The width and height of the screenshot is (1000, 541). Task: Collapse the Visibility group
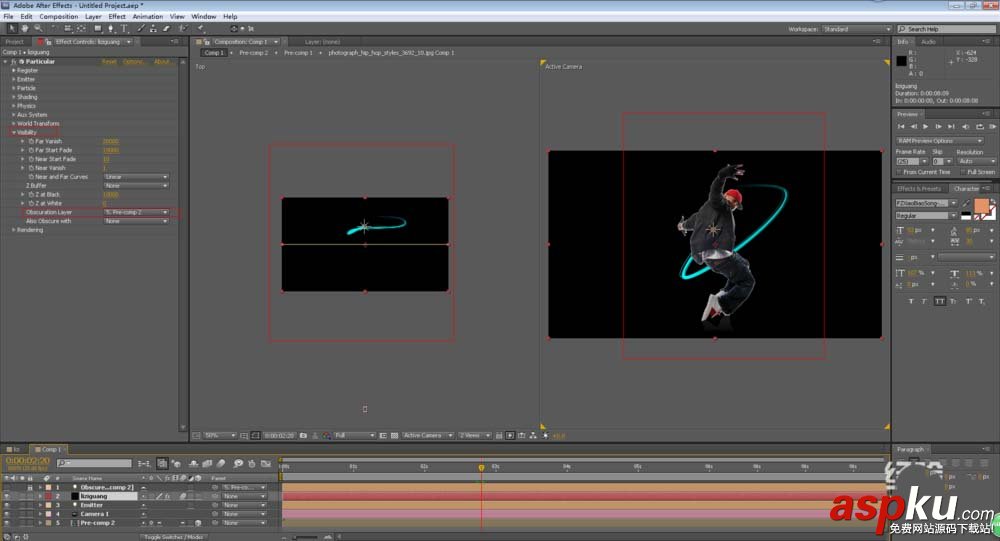pyautogui.click(x=13, y=133)
